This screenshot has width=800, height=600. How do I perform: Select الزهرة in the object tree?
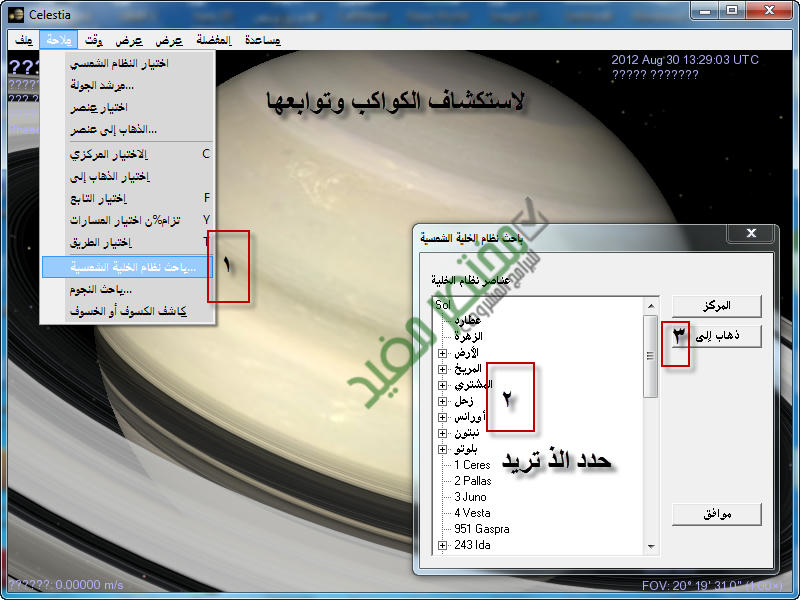pos(468,336)
